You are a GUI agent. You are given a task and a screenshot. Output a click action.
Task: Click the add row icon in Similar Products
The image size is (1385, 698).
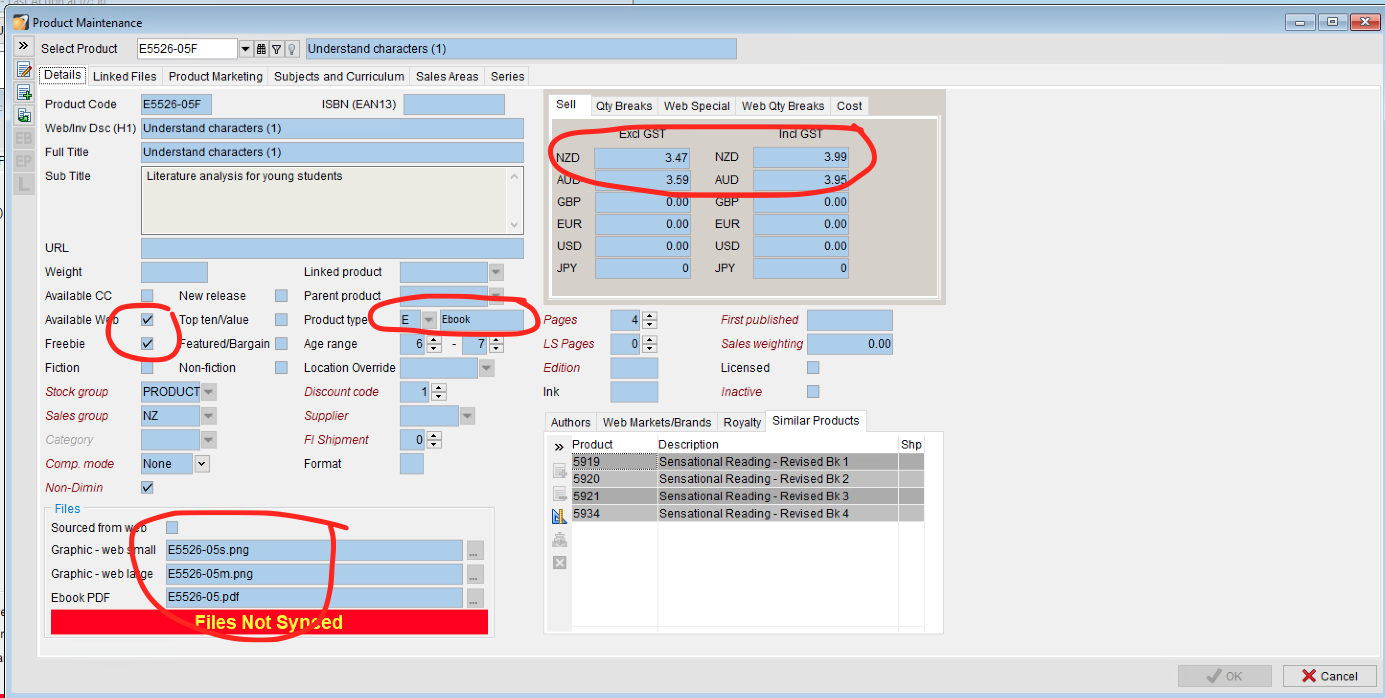pos(560,470)
